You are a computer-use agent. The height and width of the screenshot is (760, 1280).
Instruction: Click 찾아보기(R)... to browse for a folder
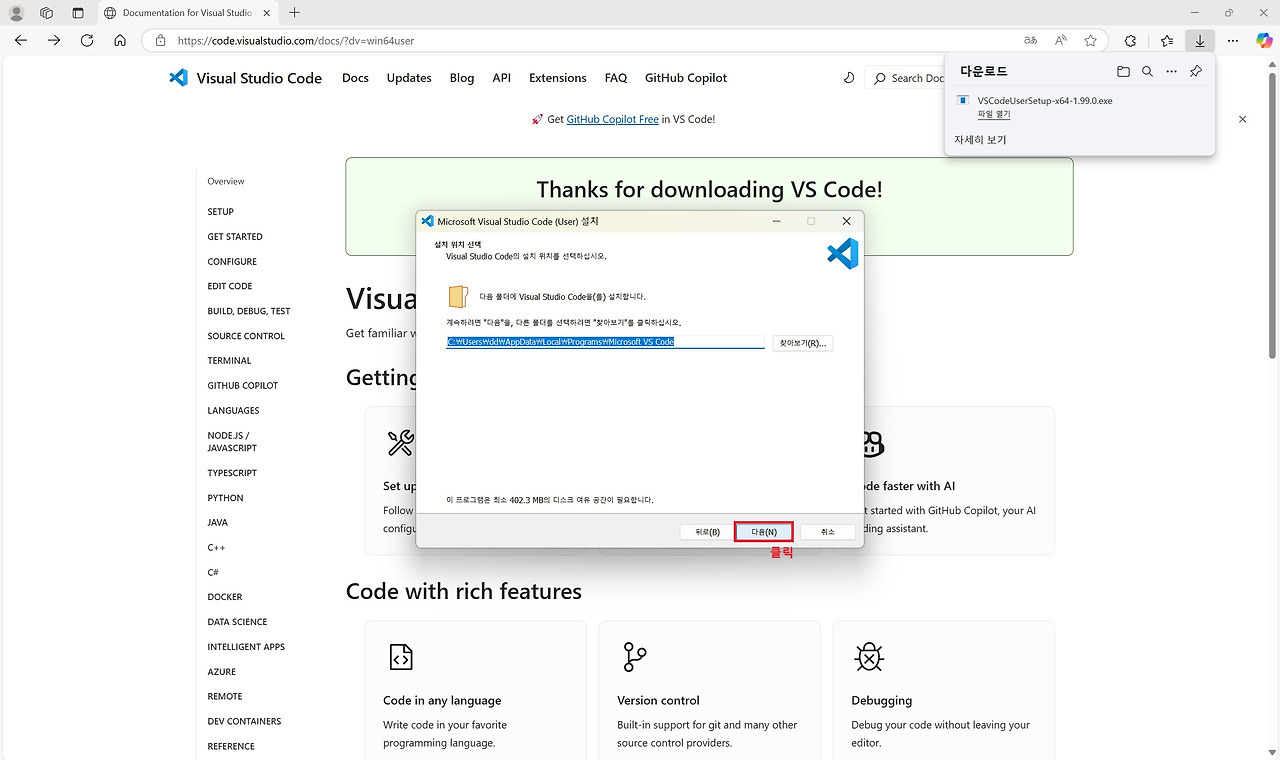803,343
